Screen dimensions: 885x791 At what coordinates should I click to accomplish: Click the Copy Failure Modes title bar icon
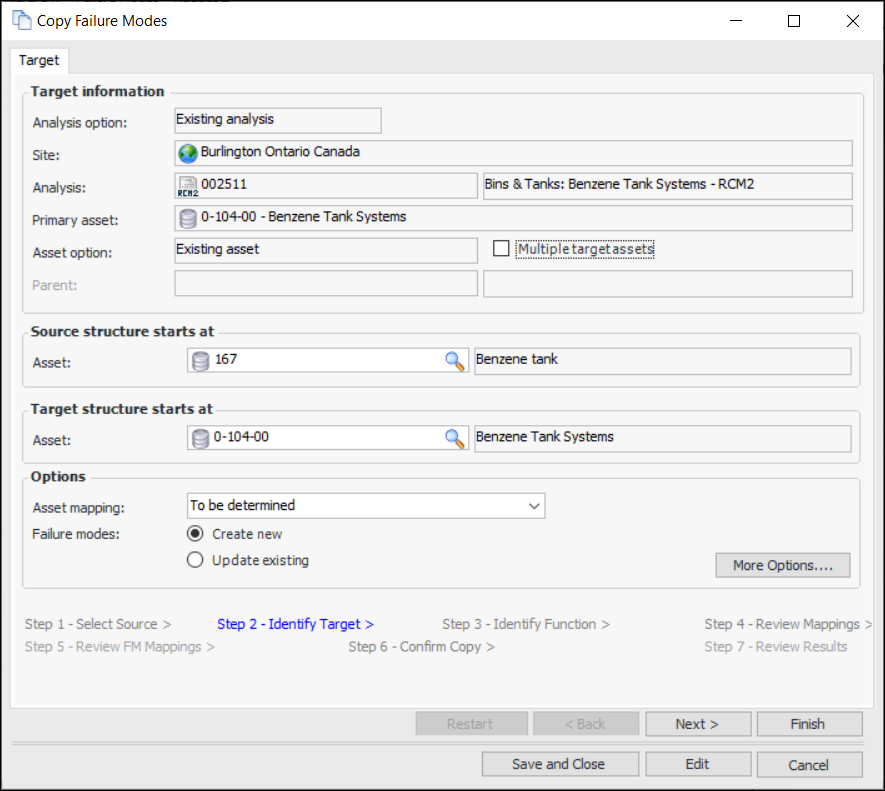point(21,21)
